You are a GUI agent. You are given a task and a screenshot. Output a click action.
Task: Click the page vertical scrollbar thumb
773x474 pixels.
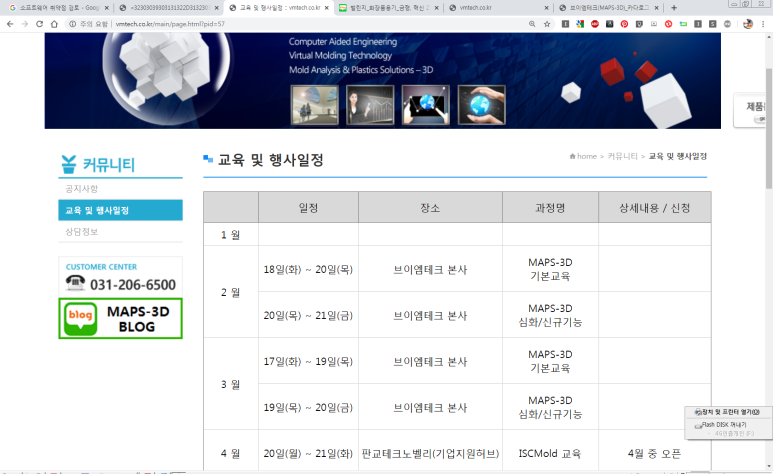pyautogui.click(x=769, y=128)
